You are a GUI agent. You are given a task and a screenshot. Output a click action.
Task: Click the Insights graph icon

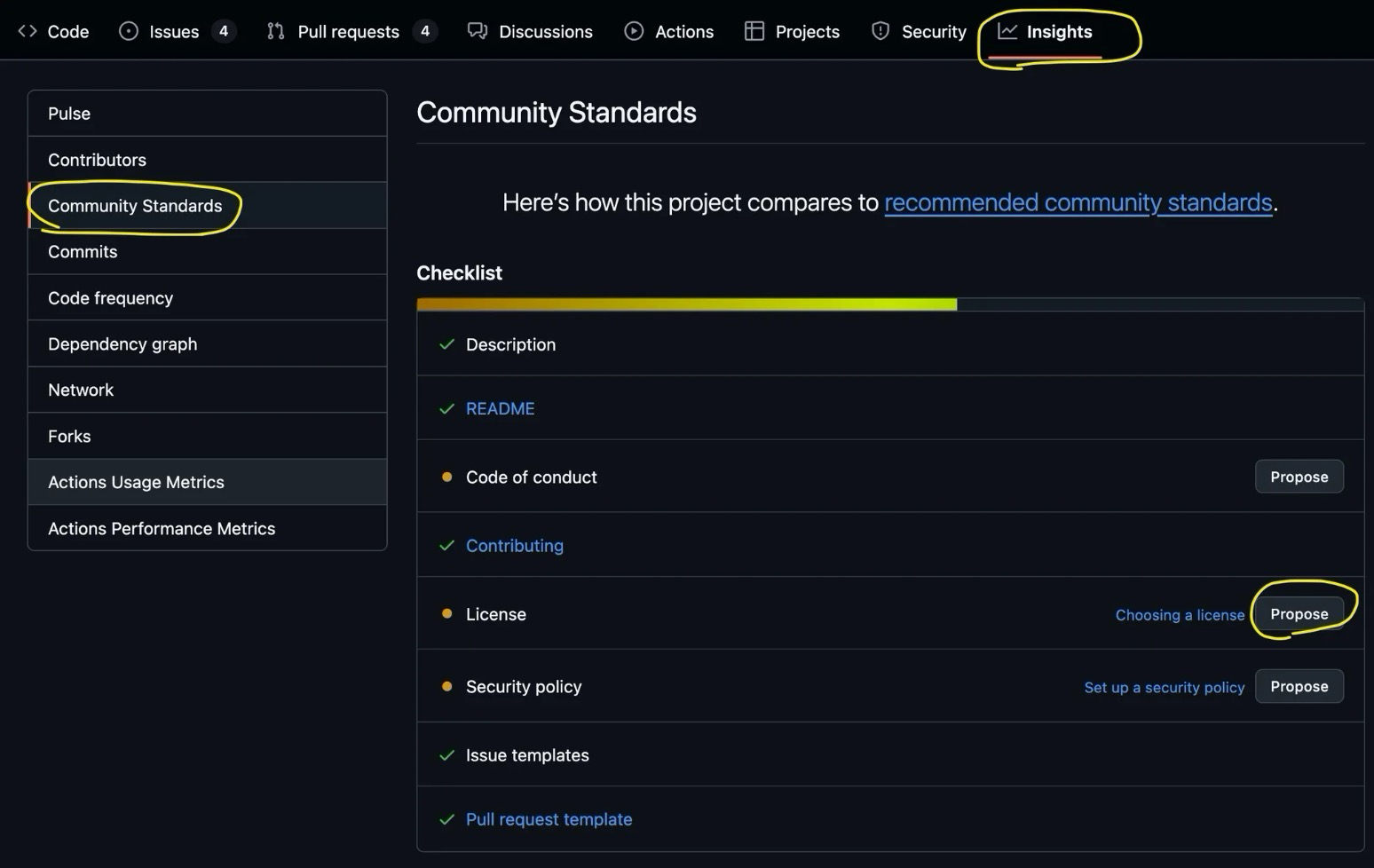pos(1007,31)
